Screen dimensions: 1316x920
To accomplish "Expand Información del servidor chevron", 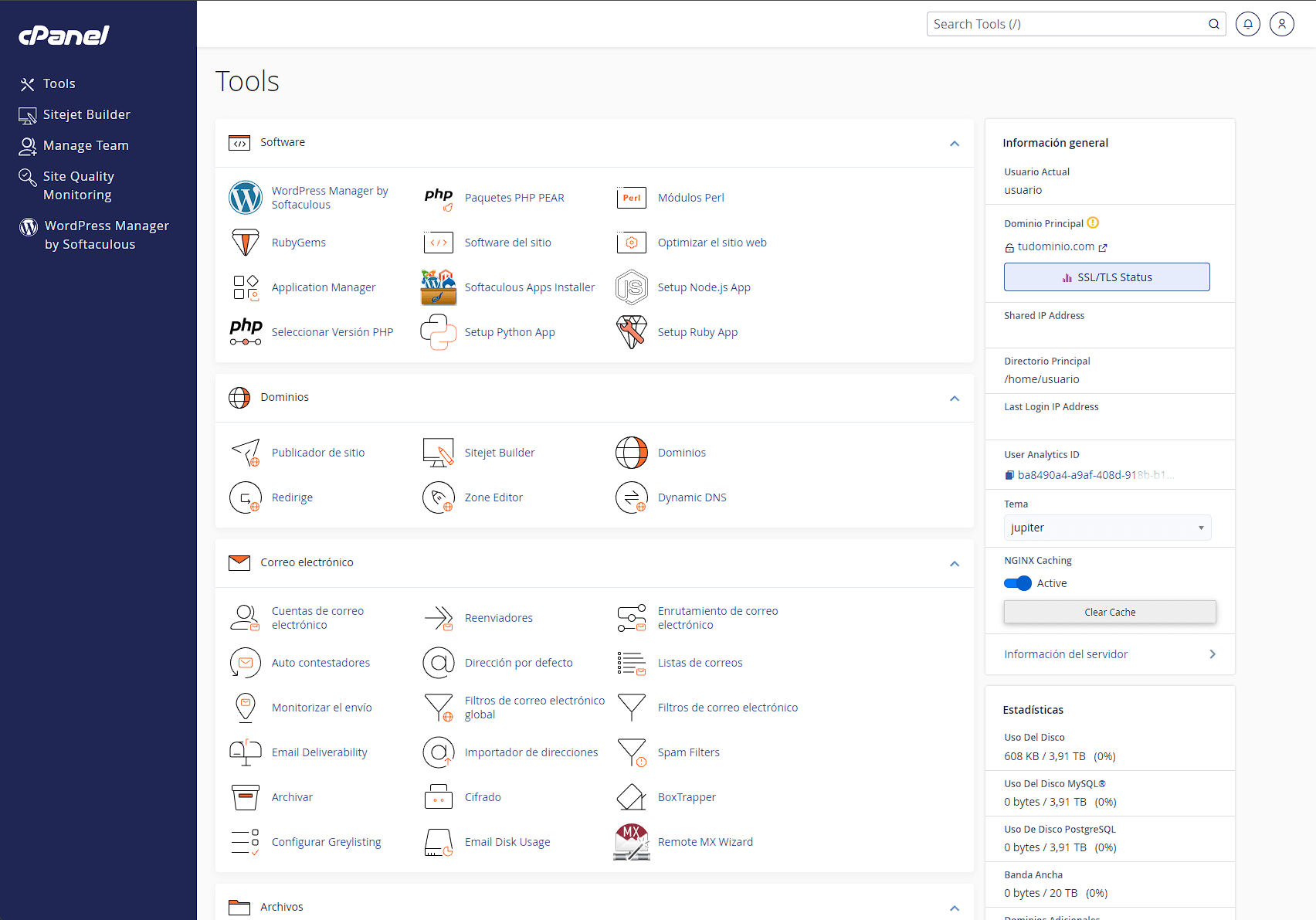I will [1213, 654].
